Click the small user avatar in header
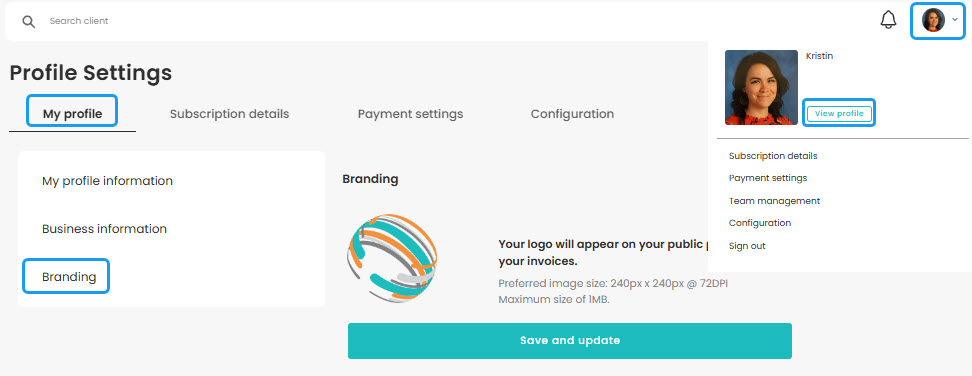The image size is (972, 376). tap(933, 20)
